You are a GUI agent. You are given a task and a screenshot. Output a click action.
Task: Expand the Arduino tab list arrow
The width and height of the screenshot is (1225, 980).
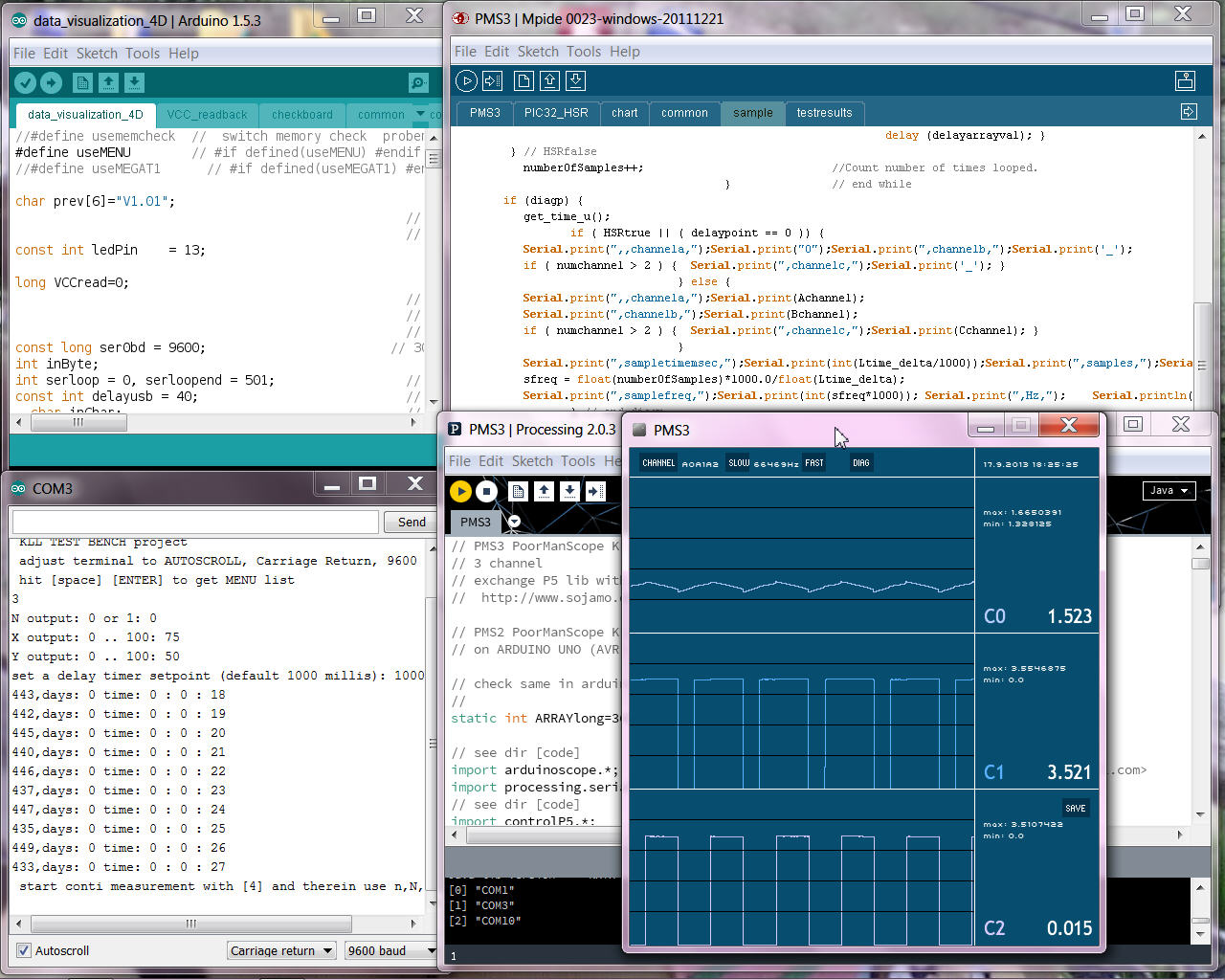(x=420, y=114)
